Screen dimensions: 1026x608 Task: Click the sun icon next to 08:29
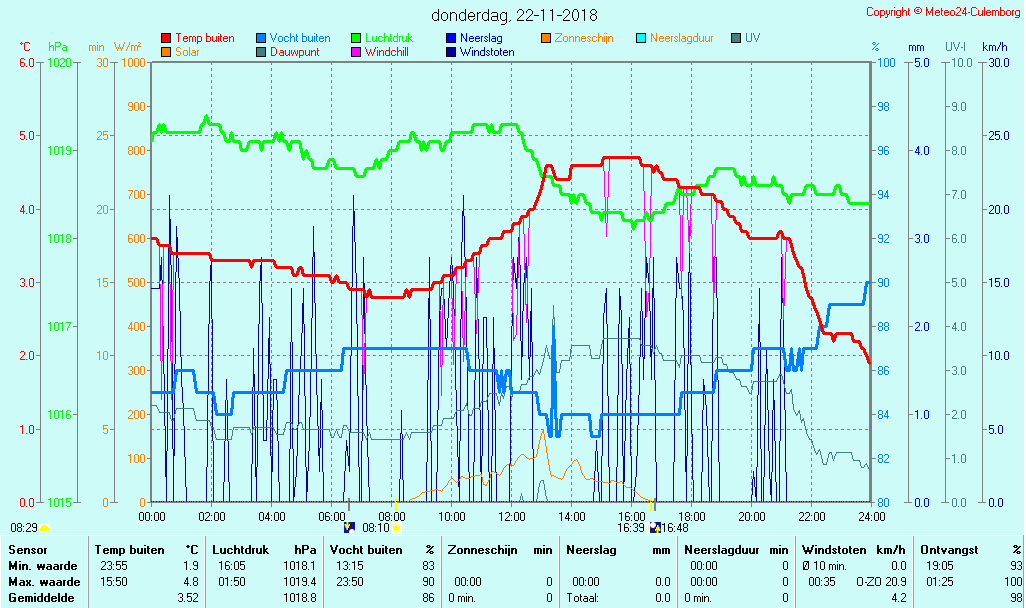pos(45,528)
